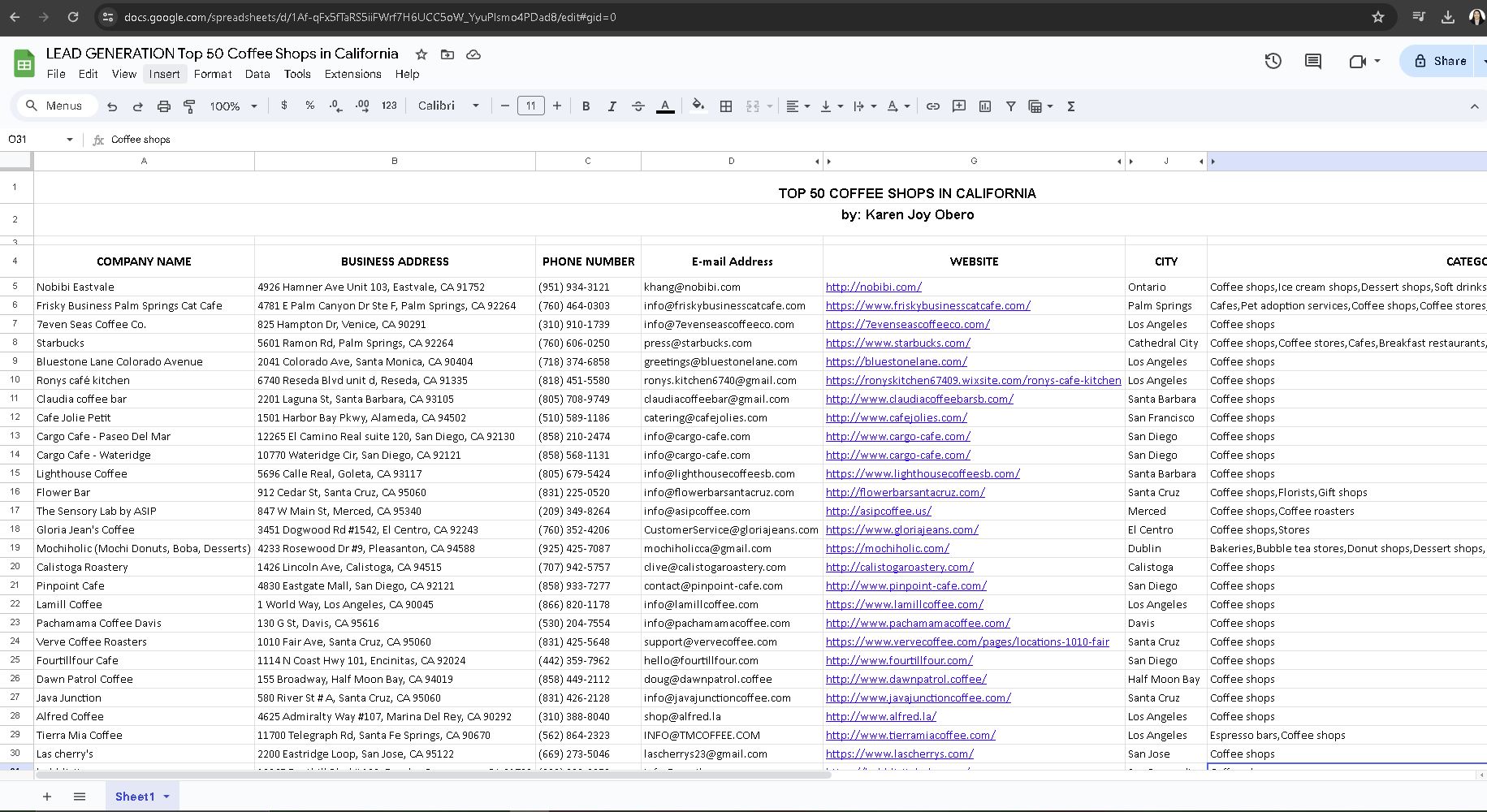The image size is (1487, 812).
Task: Show the all sheets list
Action: (x=80, y=797)
